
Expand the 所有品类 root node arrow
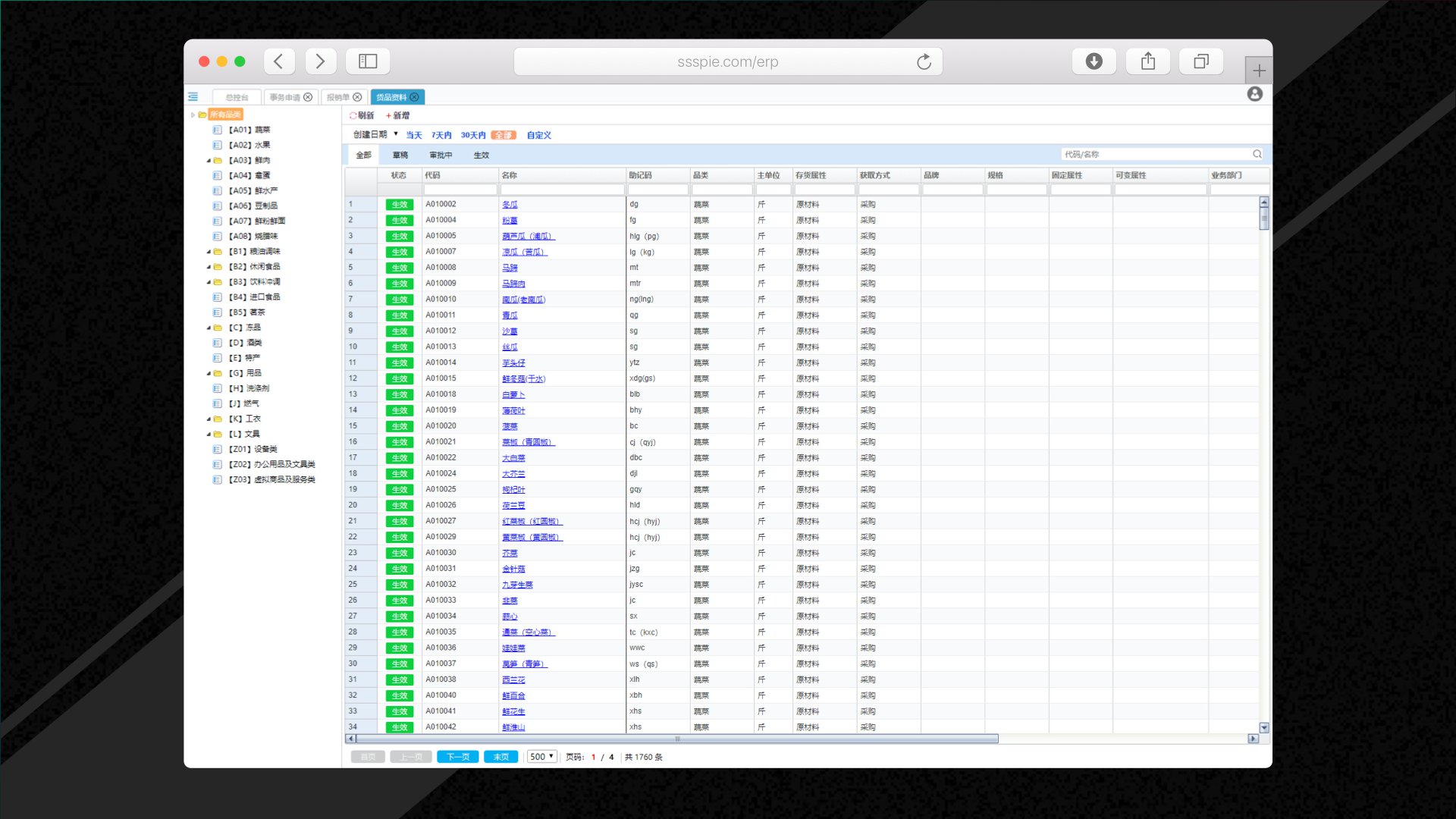pos(193,115)
